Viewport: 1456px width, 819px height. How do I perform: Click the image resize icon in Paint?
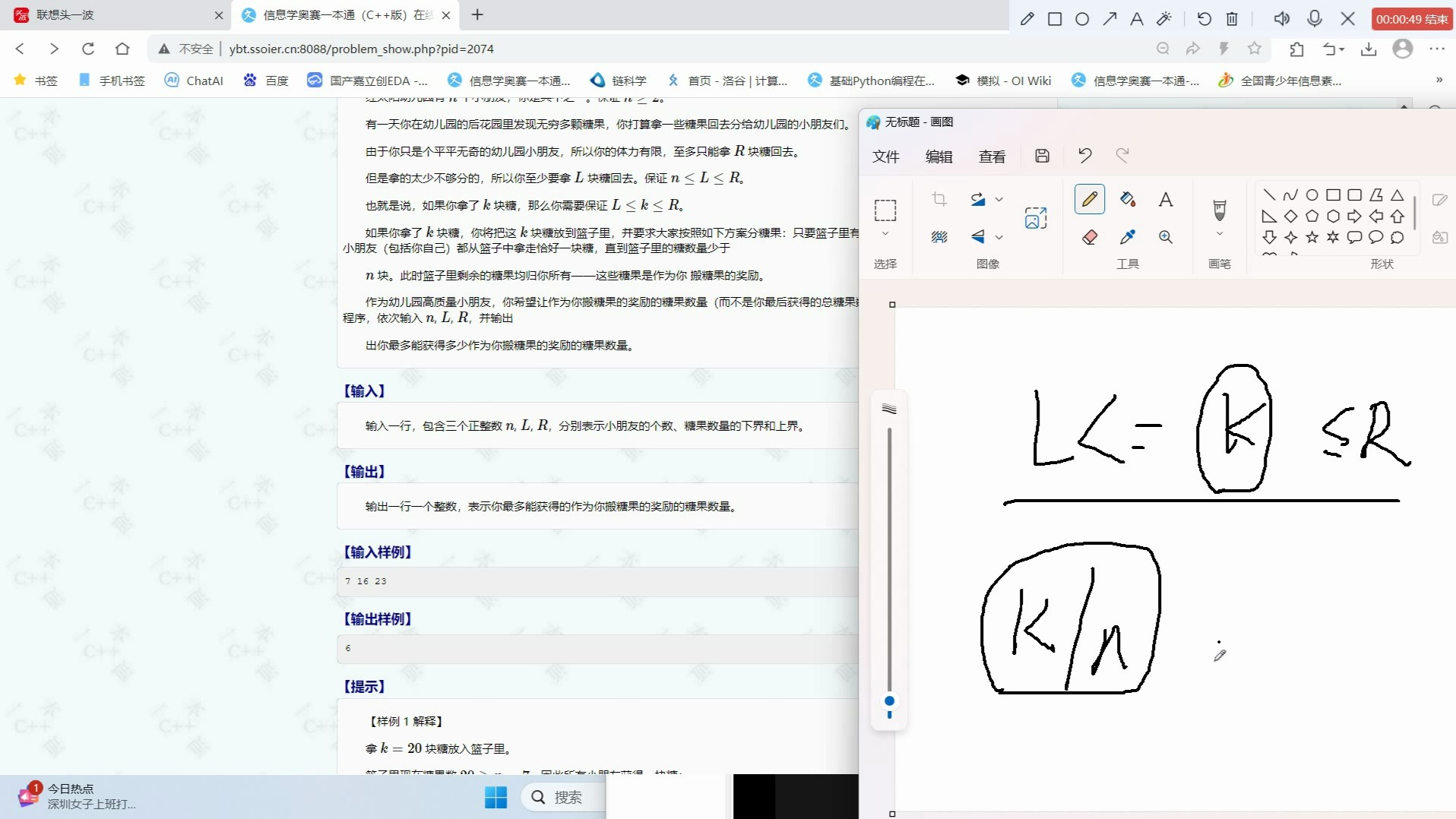click(x=1035, y=218)
